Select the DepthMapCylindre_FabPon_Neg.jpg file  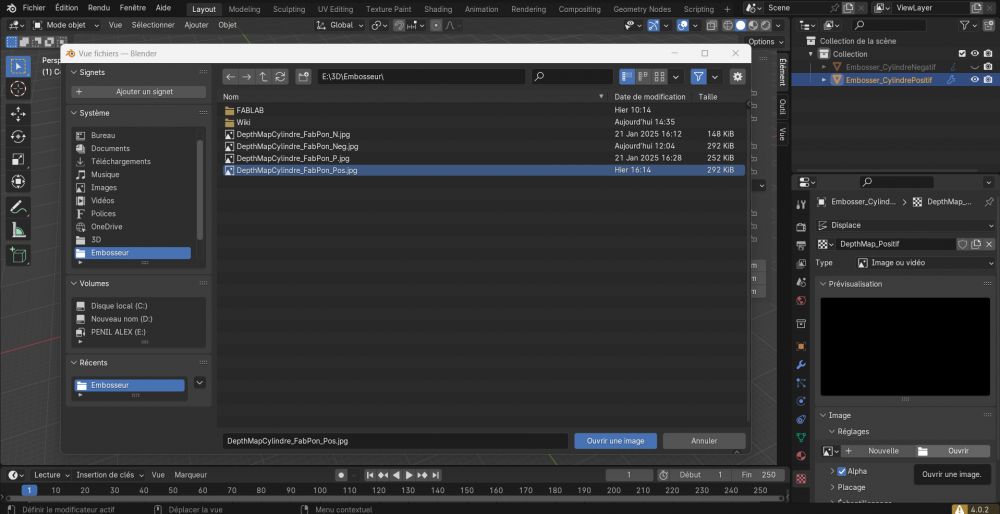pos(297,146)
